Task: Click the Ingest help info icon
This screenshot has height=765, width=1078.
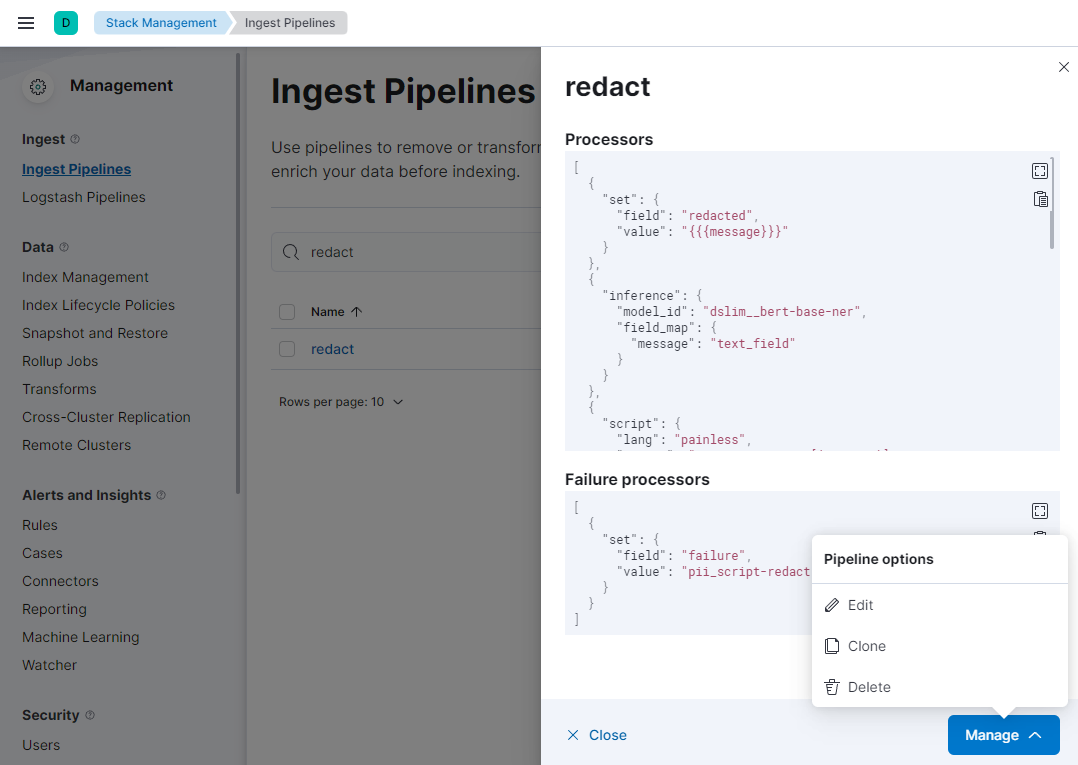Action: tap(75, 139)
